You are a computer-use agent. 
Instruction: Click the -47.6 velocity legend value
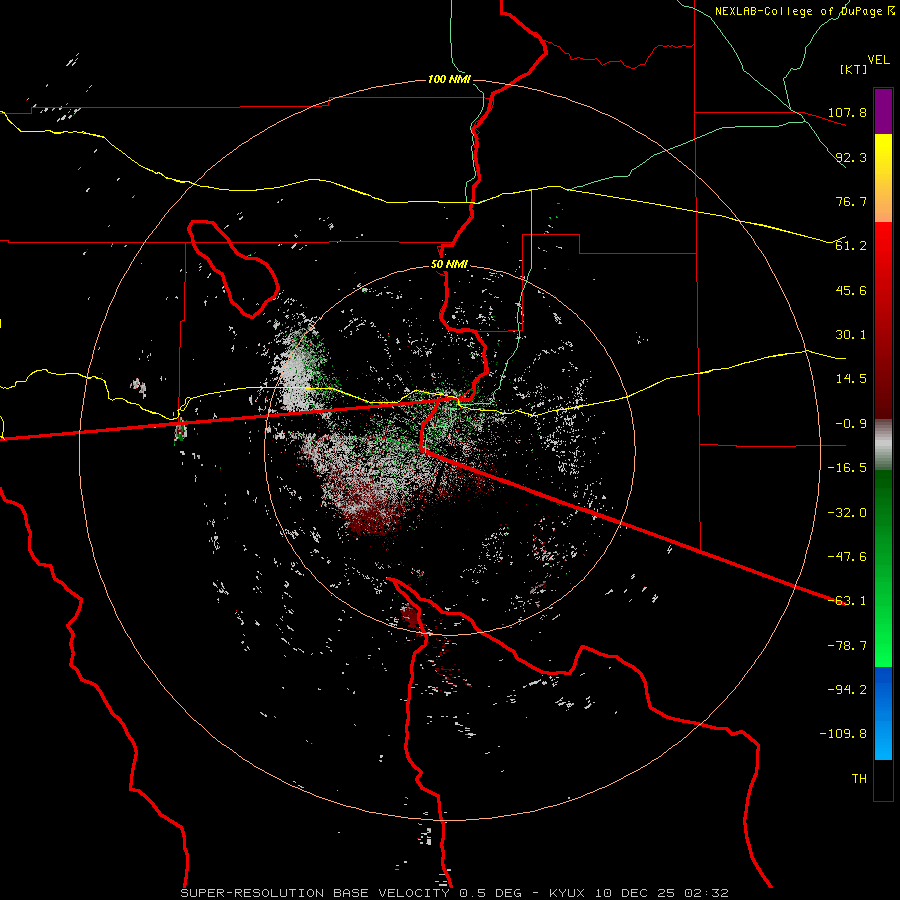(847, 557)
